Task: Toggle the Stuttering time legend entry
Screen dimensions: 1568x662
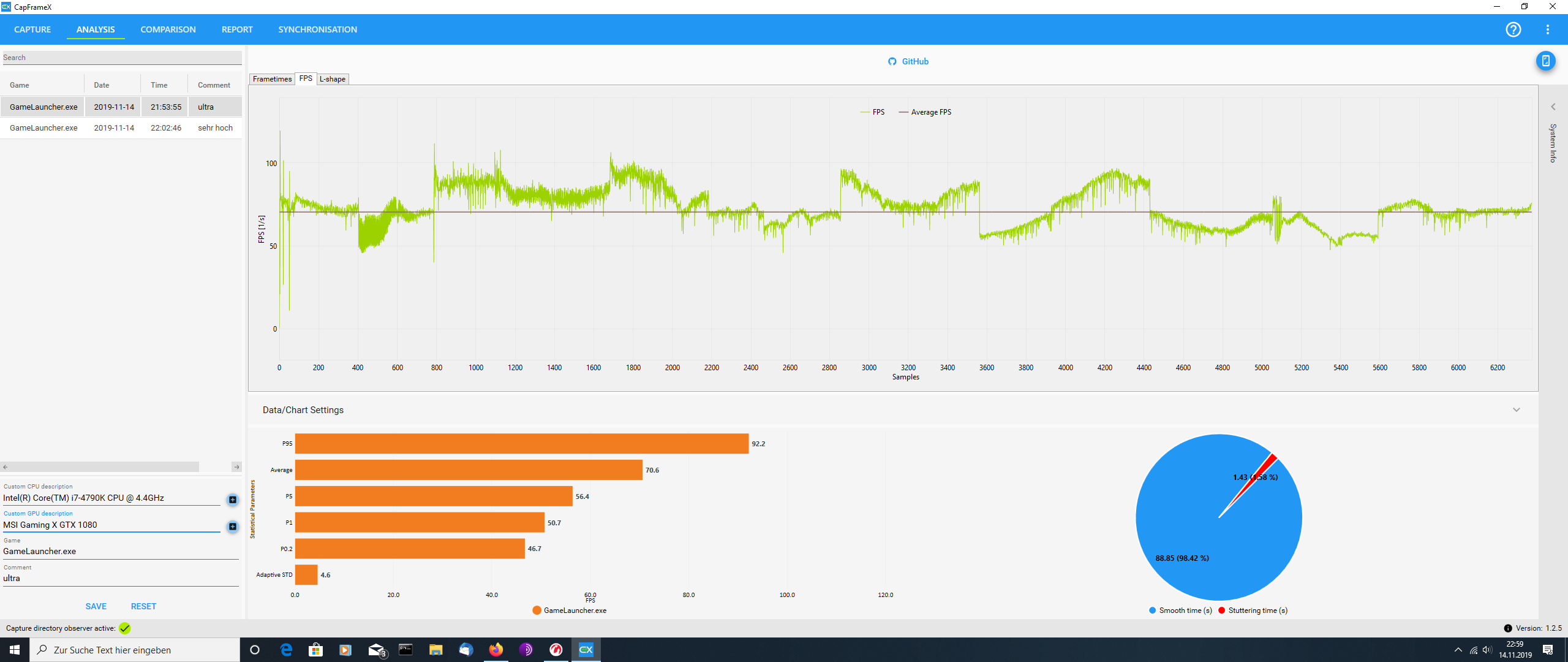Action: coord(1253,611)
